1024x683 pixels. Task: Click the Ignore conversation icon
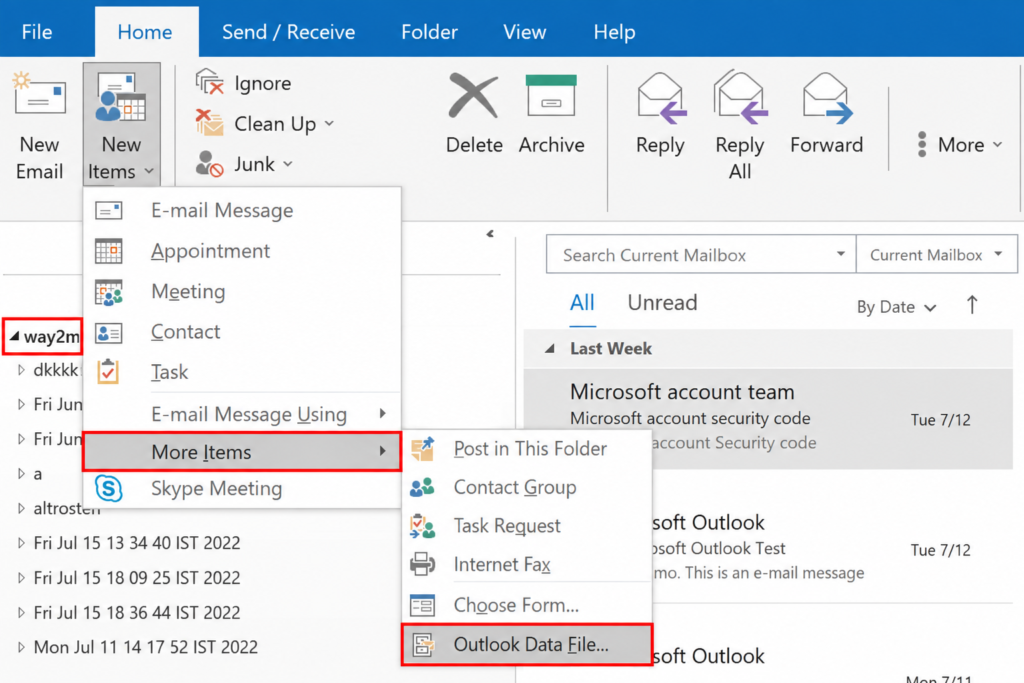[210, 83]
